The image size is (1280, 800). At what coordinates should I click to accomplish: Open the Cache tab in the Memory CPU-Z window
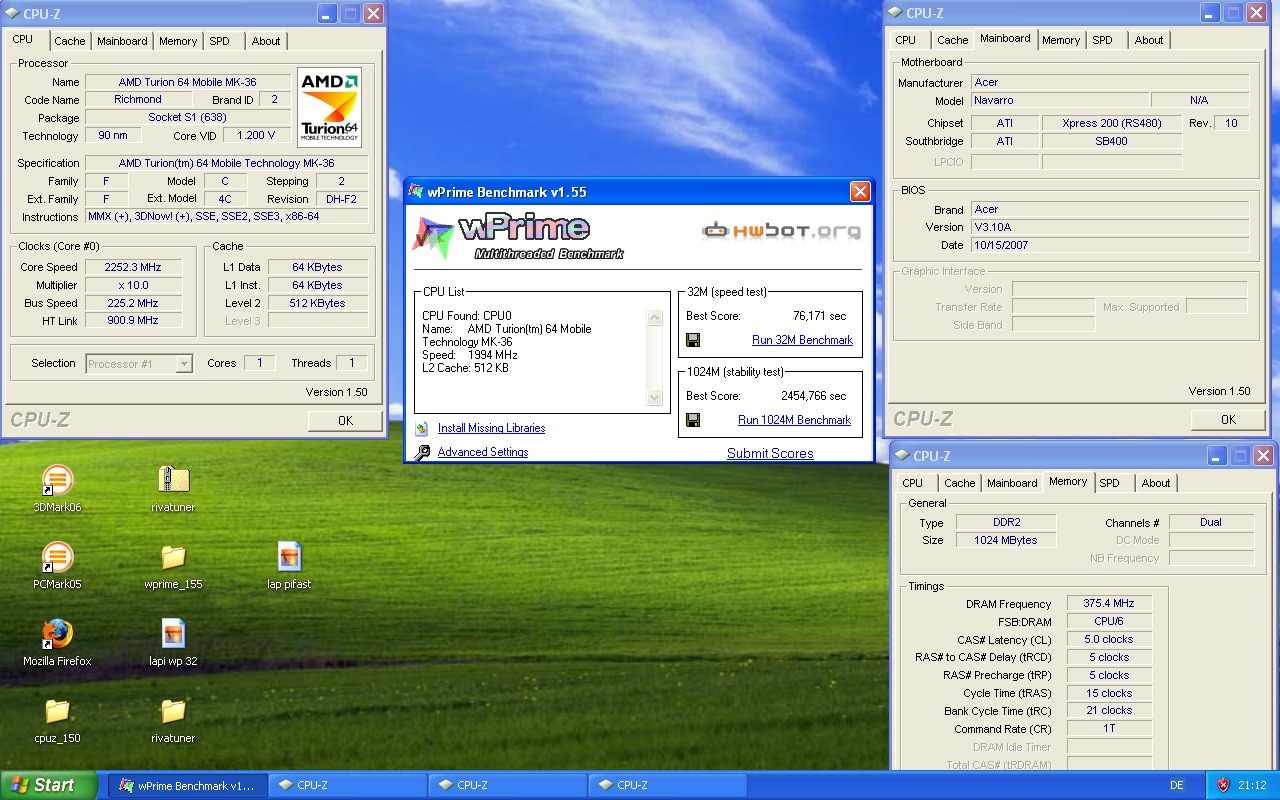click(x=960, y=483)
